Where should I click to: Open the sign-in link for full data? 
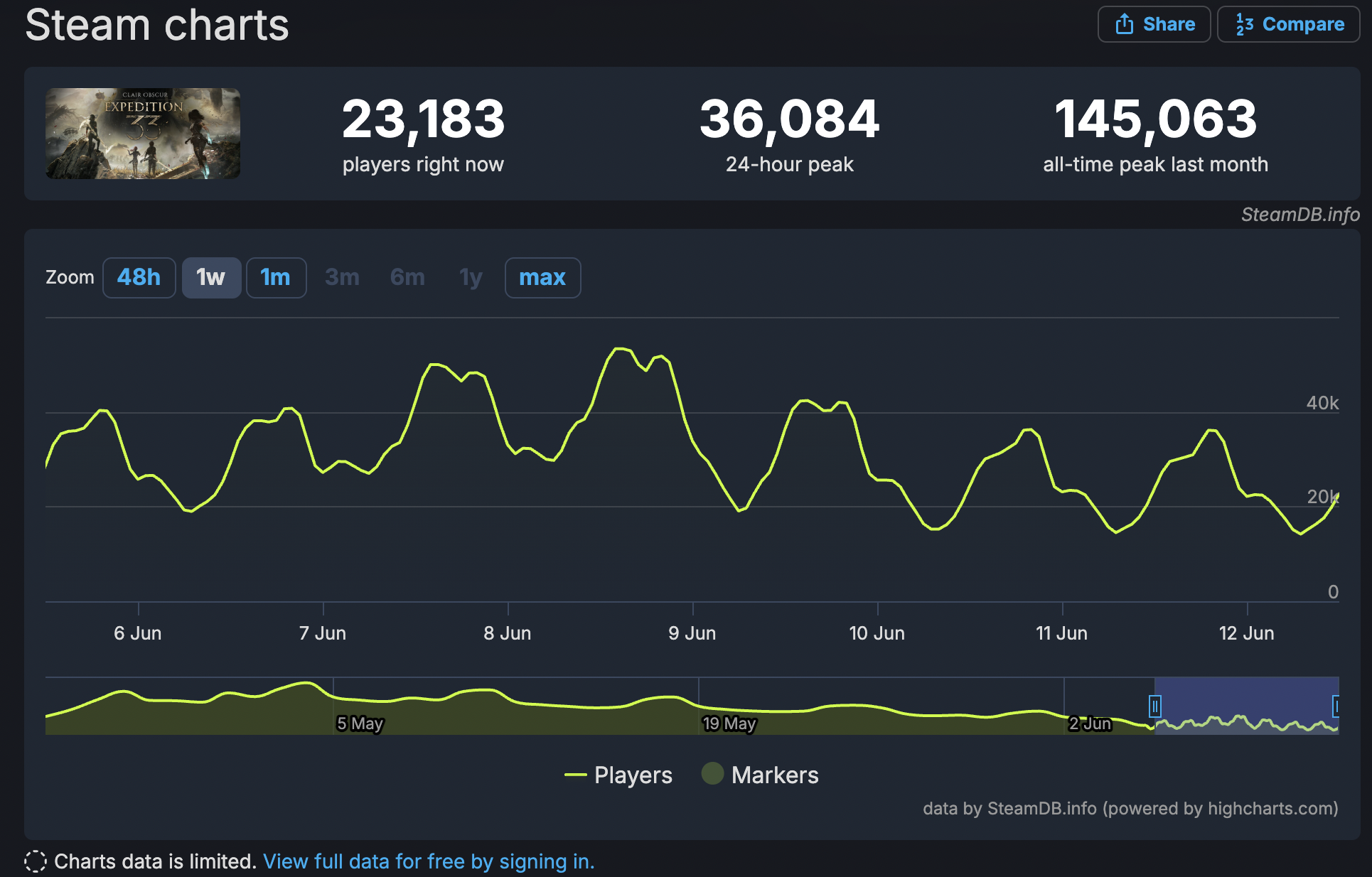pos(429,861)
